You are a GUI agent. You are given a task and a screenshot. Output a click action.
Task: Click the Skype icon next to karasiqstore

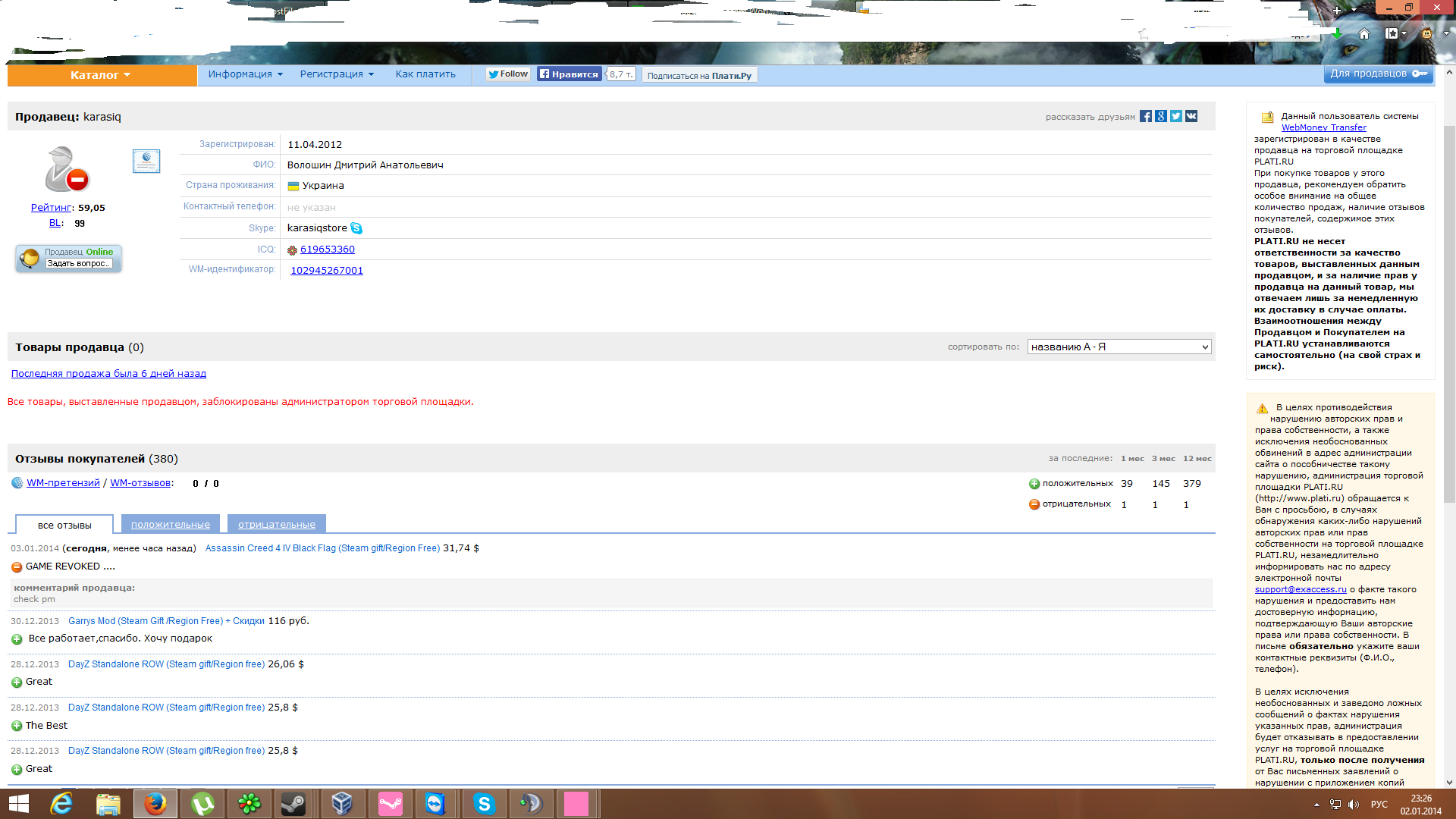(356, 229)
